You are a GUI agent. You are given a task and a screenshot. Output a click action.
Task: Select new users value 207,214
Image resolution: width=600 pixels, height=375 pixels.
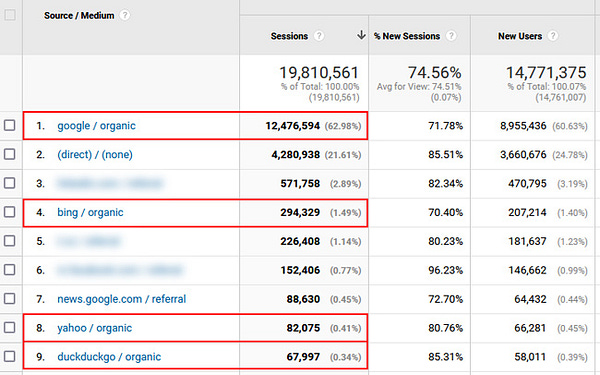(x=527, y=212)
